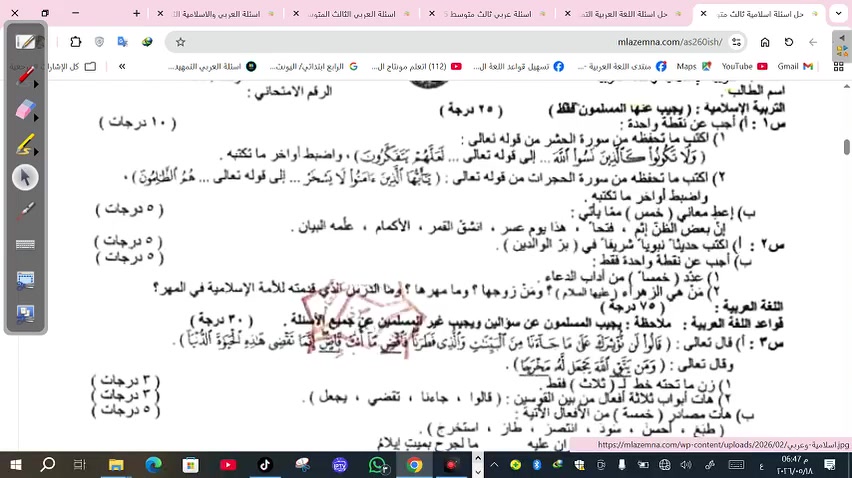Switch to tab 'اسئلة العربي الثالث المتو'
Viewport: 852px width, 478px height.
click(x=352, y=14)
